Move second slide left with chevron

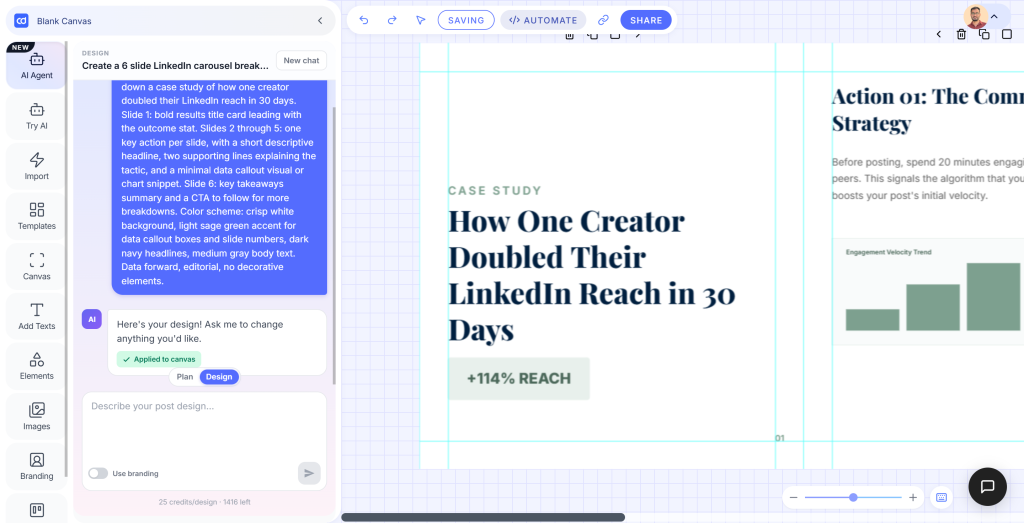938,34
